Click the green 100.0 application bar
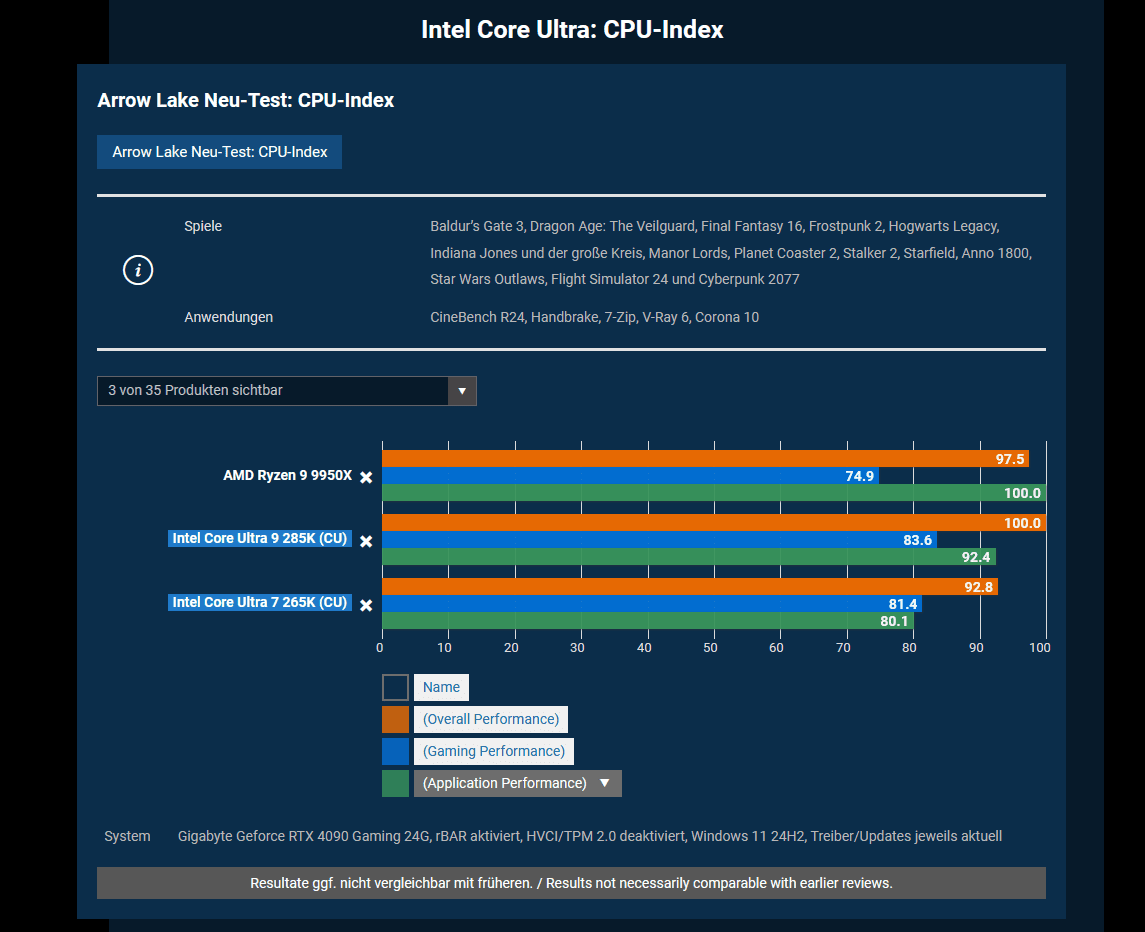The image size is (1145, 932). tap(714, 493)
